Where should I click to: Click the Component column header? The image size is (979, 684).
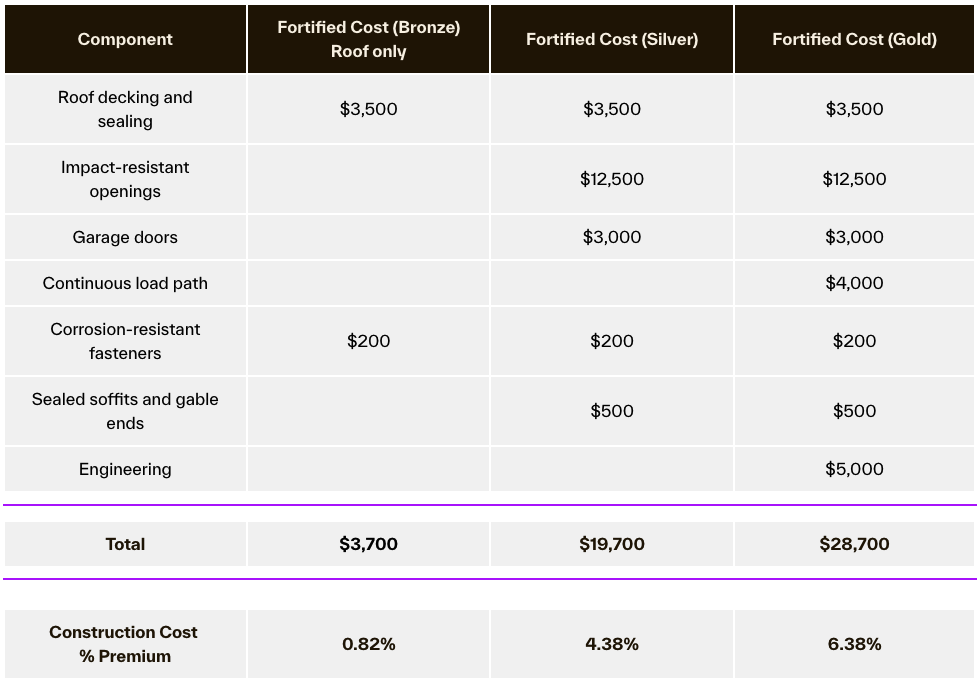125,39
